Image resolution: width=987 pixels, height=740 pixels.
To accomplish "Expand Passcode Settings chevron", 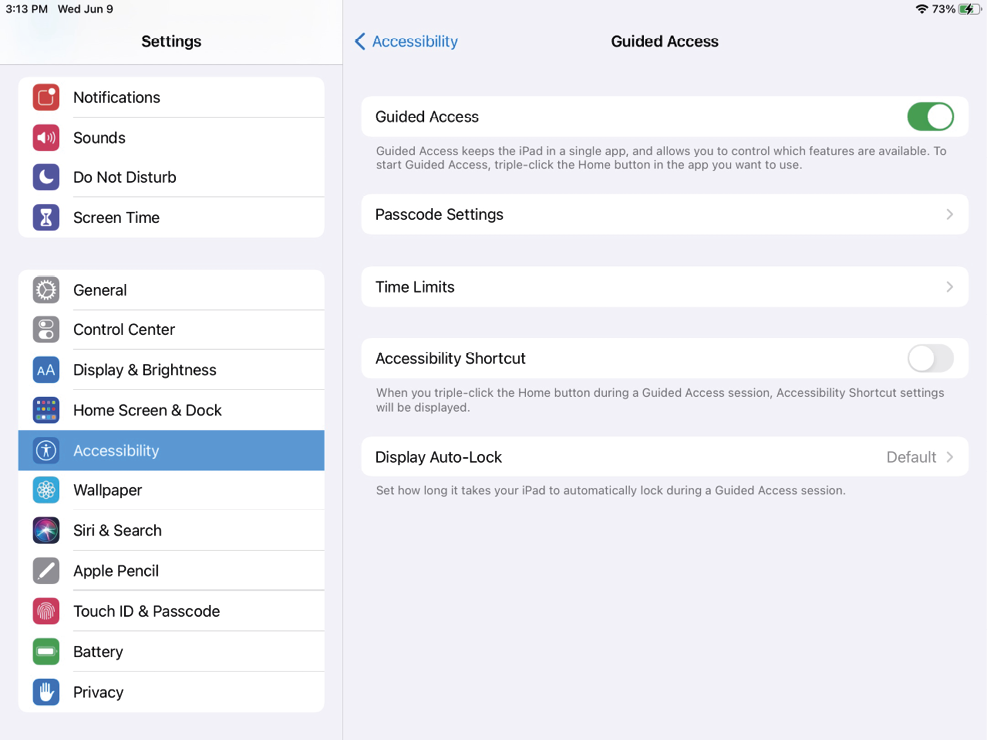I will coord(949,215).
